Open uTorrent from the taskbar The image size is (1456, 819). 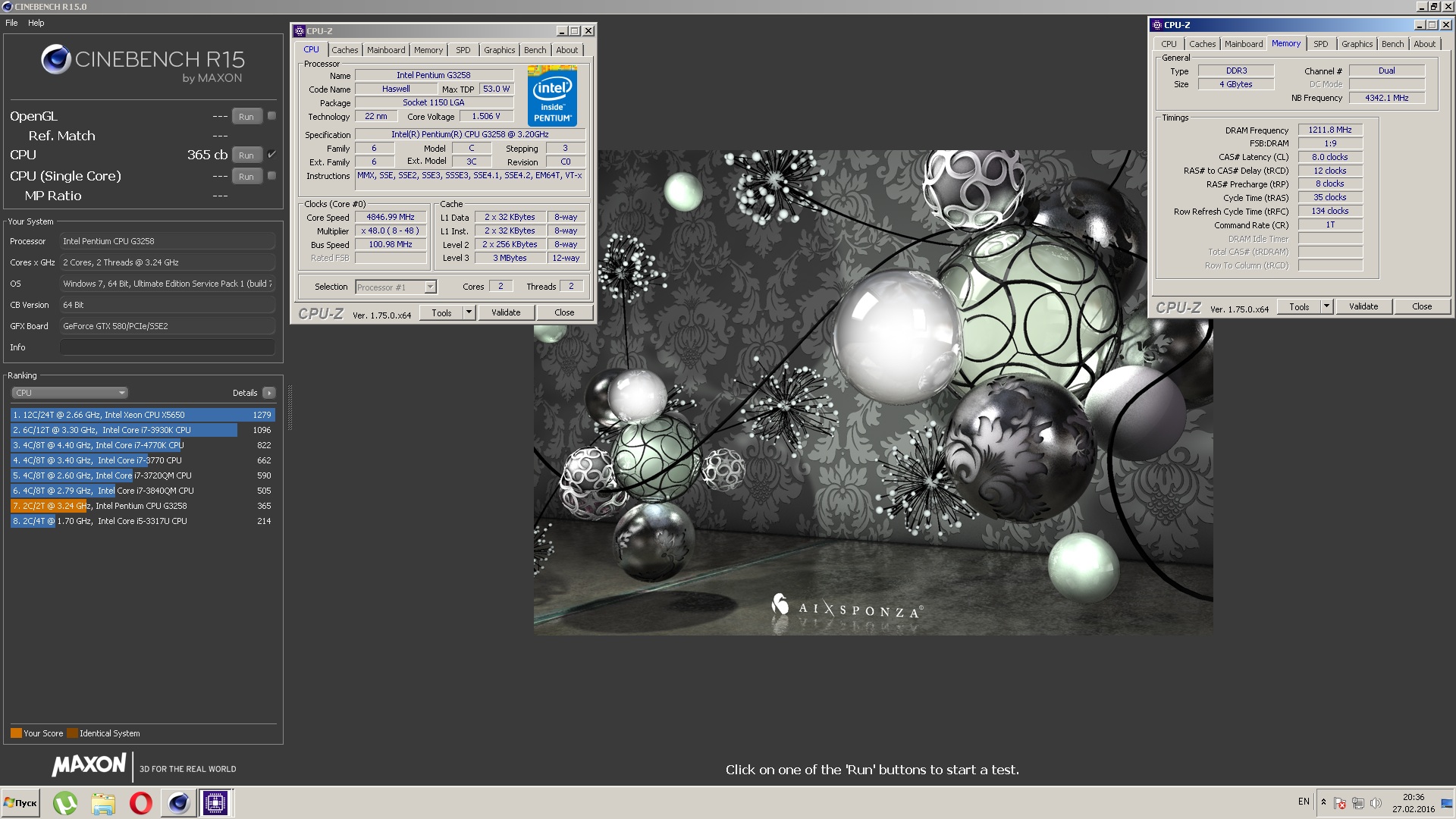click(x=65, y=802)
